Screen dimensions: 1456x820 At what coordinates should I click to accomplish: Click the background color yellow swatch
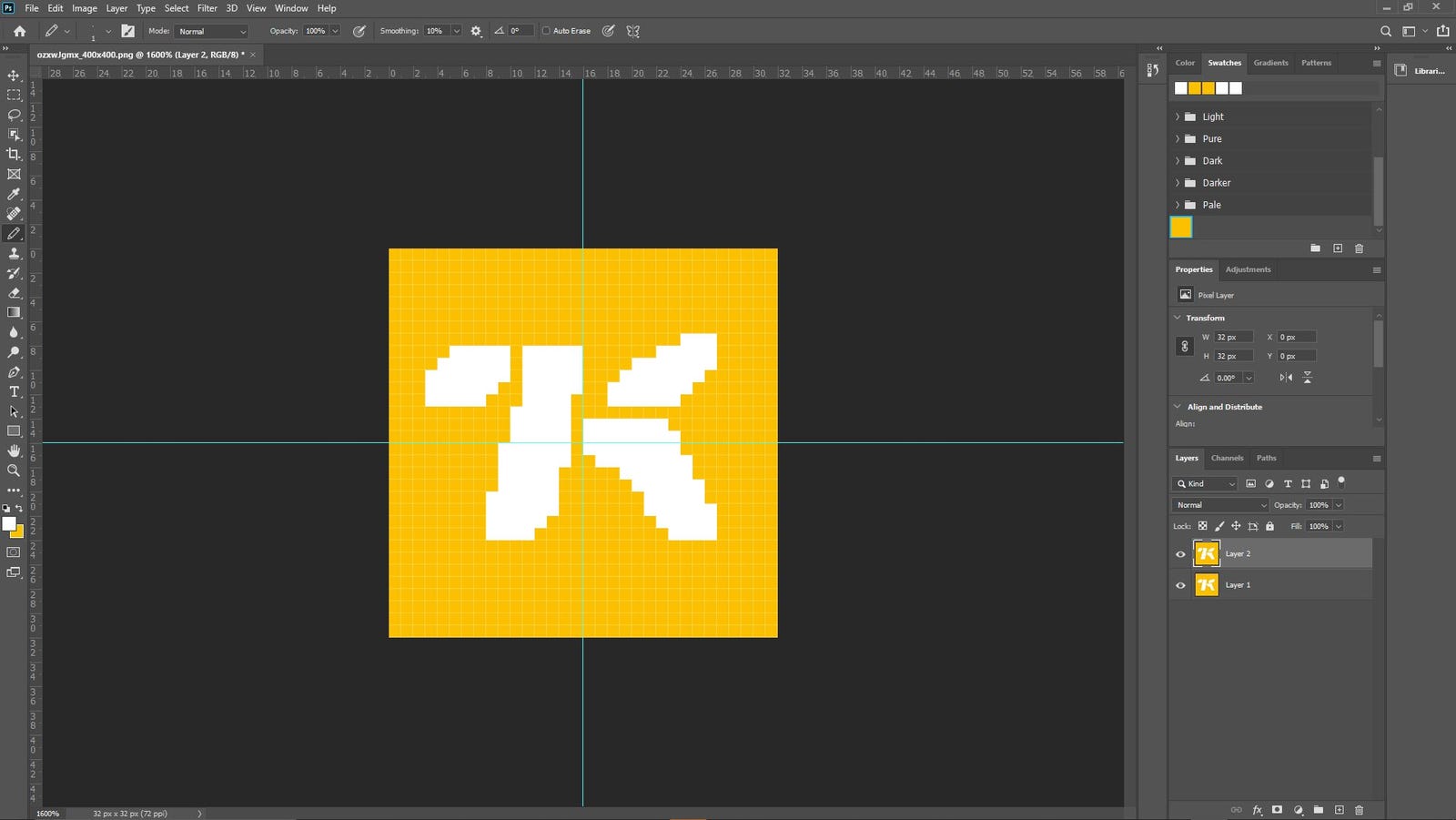(x=19, y=533)
